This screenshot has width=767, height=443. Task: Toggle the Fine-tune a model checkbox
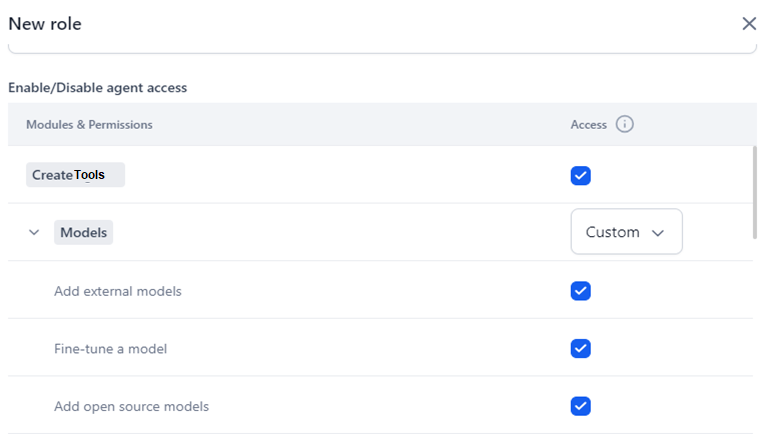580,349
